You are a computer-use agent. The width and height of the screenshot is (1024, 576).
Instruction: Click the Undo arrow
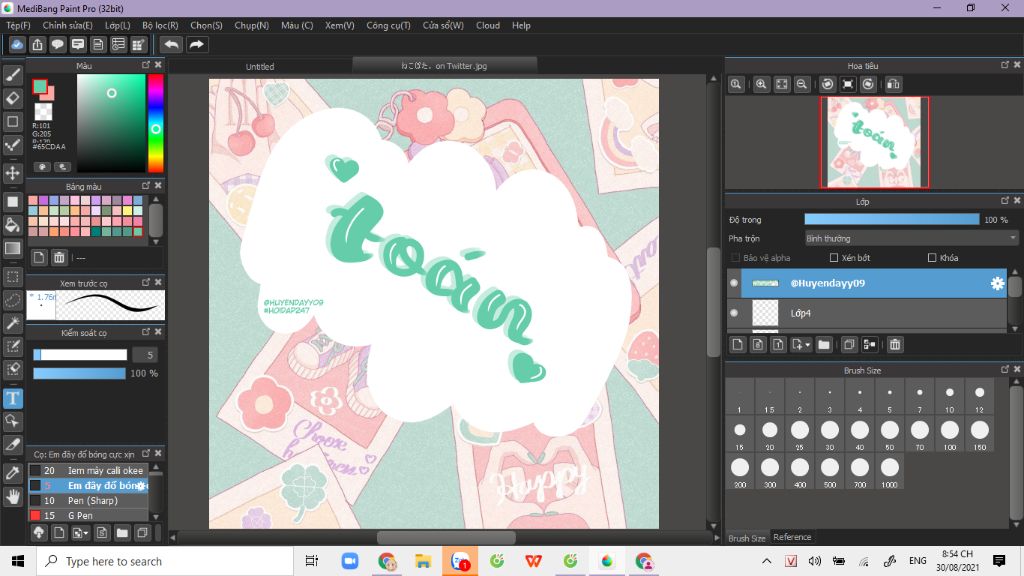172,44
